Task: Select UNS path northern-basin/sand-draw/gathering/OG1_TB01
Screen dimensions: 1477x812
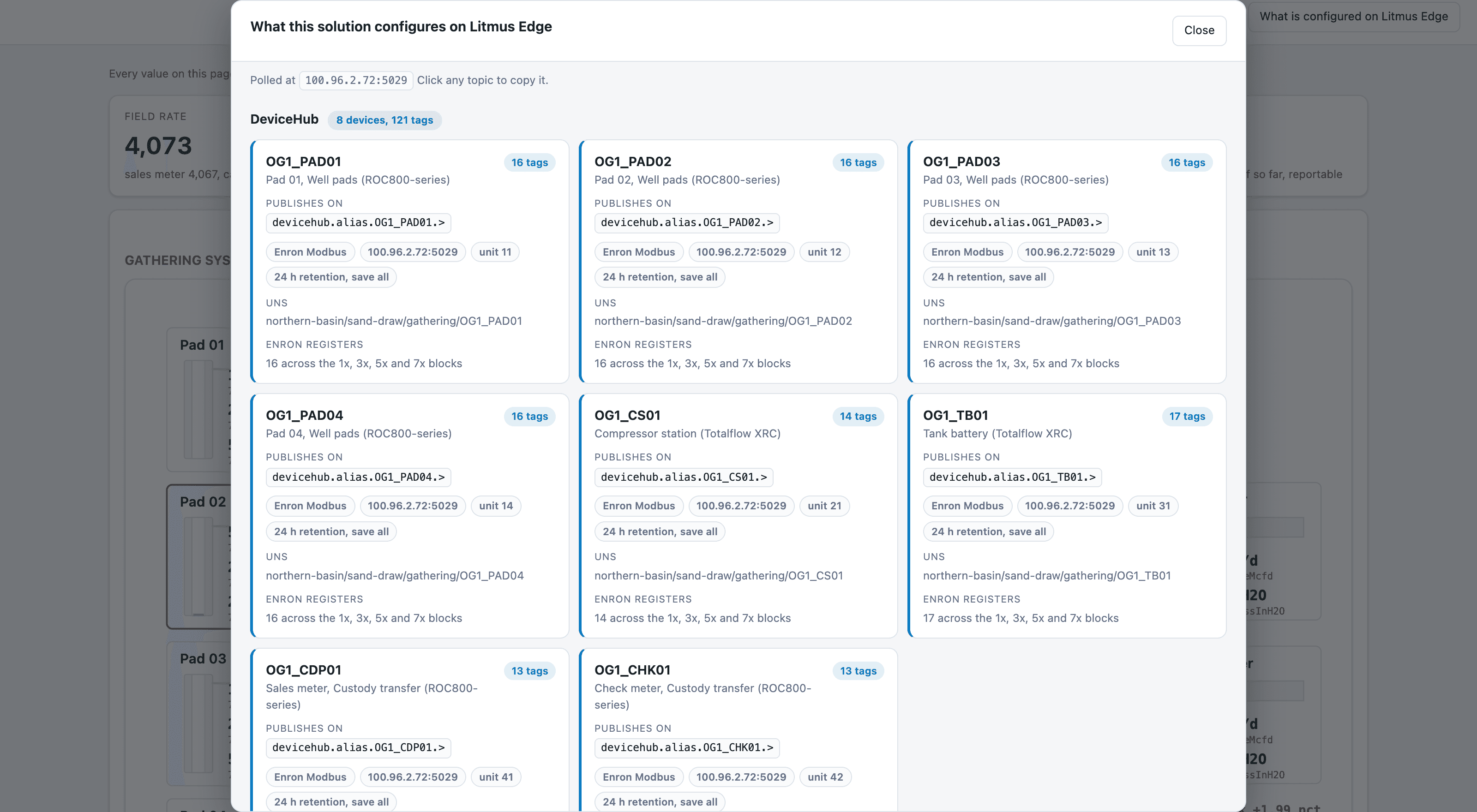Action: 1047,575
